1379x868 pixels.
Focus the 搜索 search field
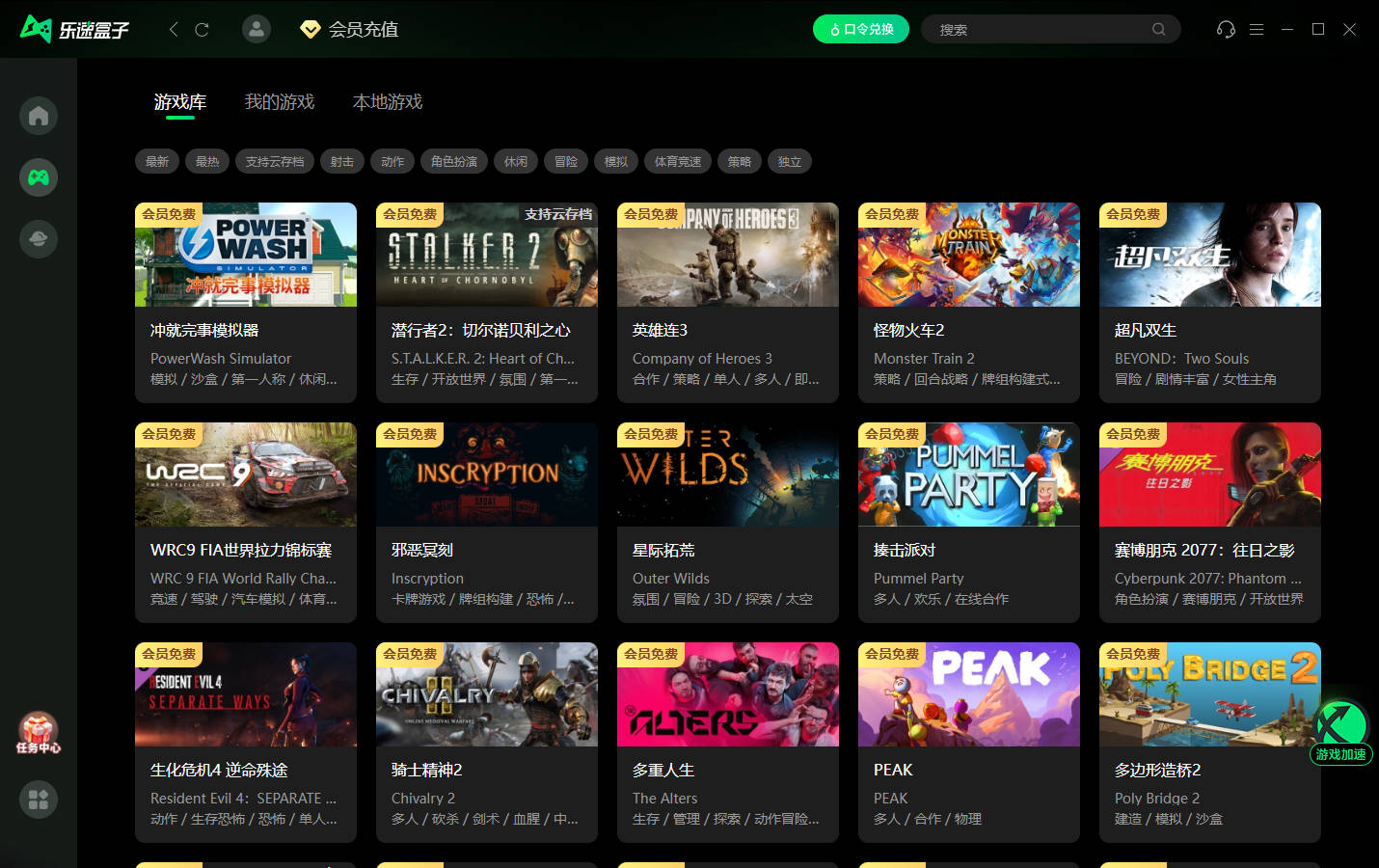point(1050,29)
